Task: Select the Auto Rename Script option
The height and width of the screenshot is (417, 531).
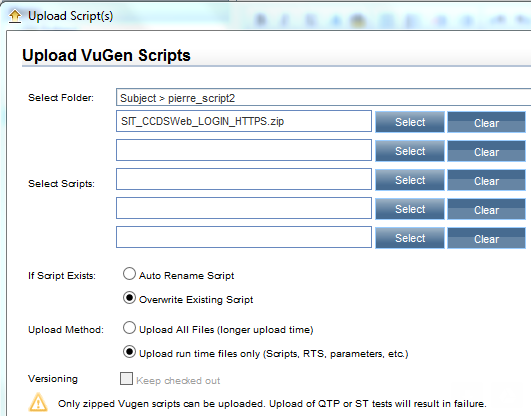Action: pyautogui.click(x=129, y=274)
